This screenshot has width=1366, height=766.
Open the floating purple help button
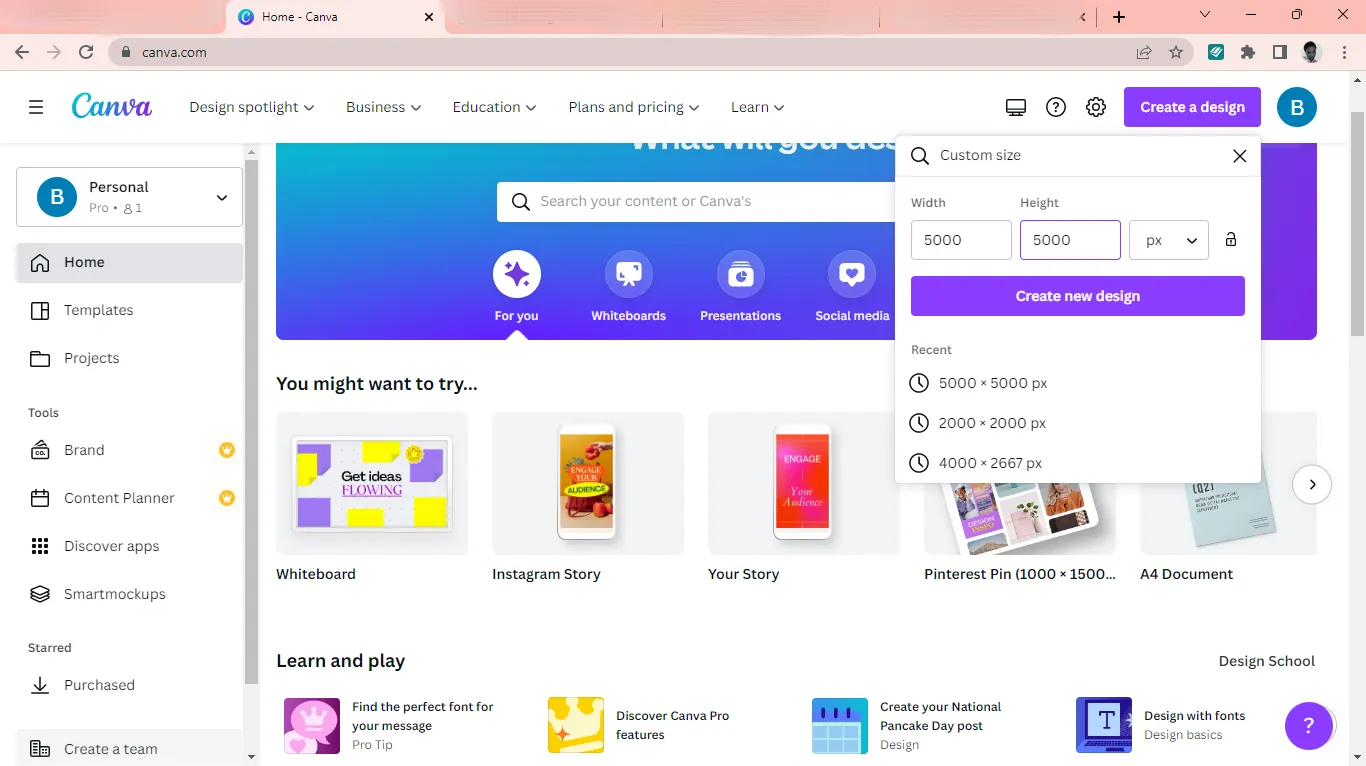click(1308, 726)
